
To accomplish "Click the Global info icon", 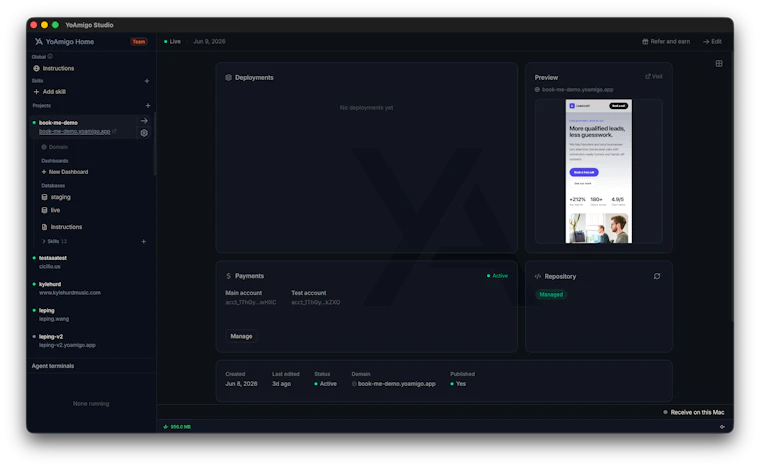I will tap(50, 56).
